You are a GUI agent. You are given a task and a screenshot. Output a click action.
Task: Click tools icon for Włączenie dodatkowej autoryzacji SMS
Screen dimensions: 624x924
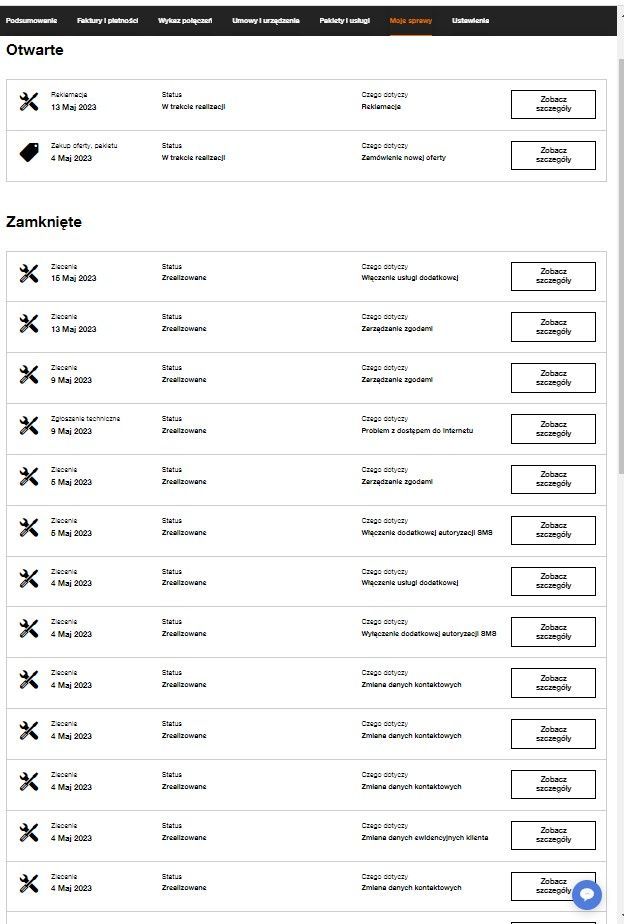tap(29, 527)
